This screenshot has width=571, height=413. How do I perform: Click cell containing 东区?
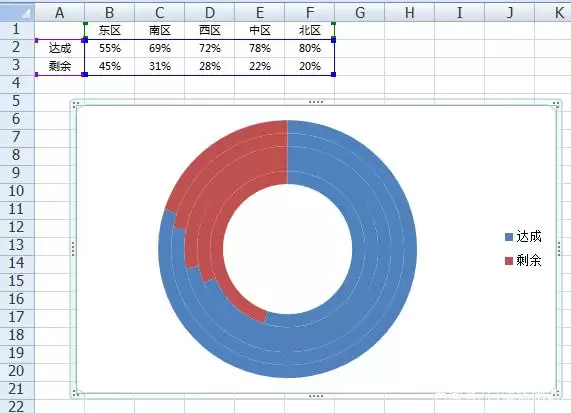[109, 30]
